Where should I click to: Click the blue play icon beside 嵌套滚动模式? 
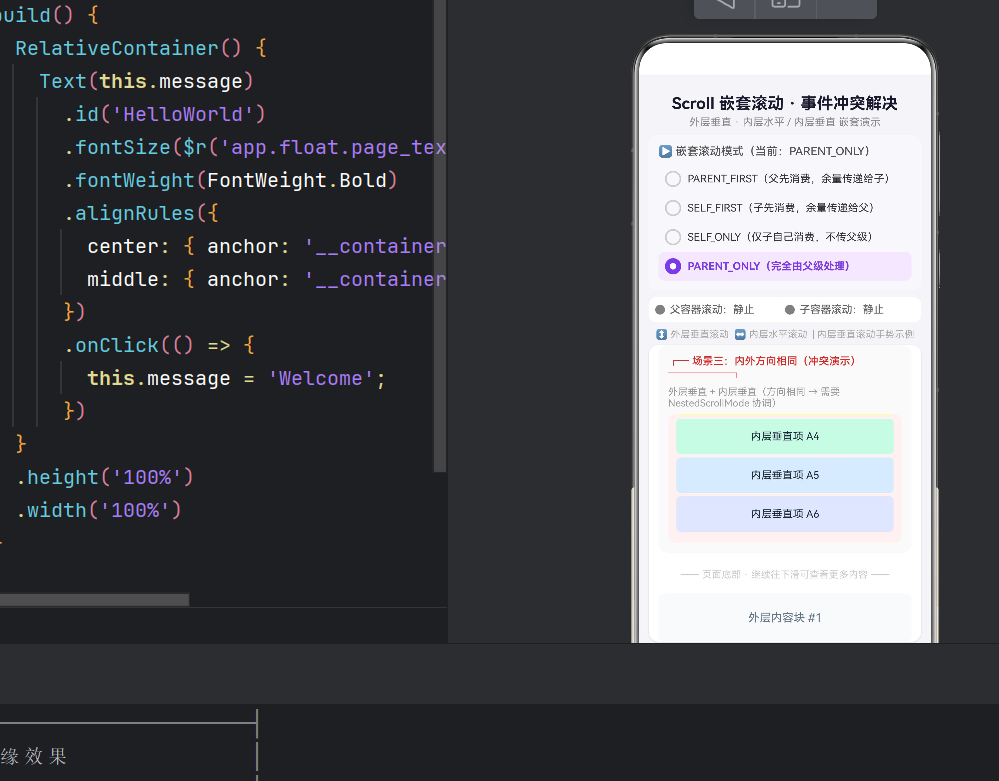[x=665, y=151]
